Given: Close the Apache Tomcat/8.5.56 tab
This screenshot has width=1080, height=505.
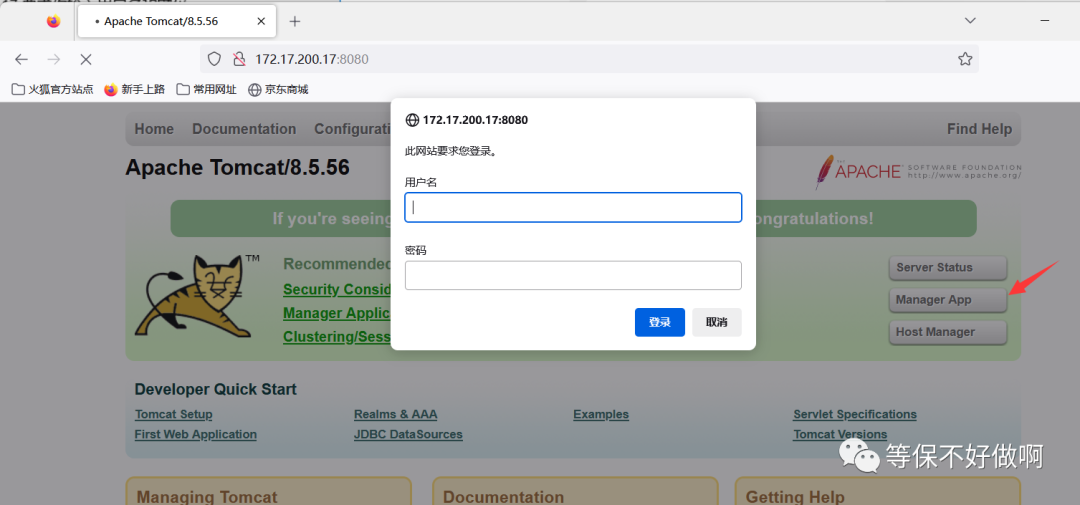Looking at the screenshot, I should click(x=261, y=21).
